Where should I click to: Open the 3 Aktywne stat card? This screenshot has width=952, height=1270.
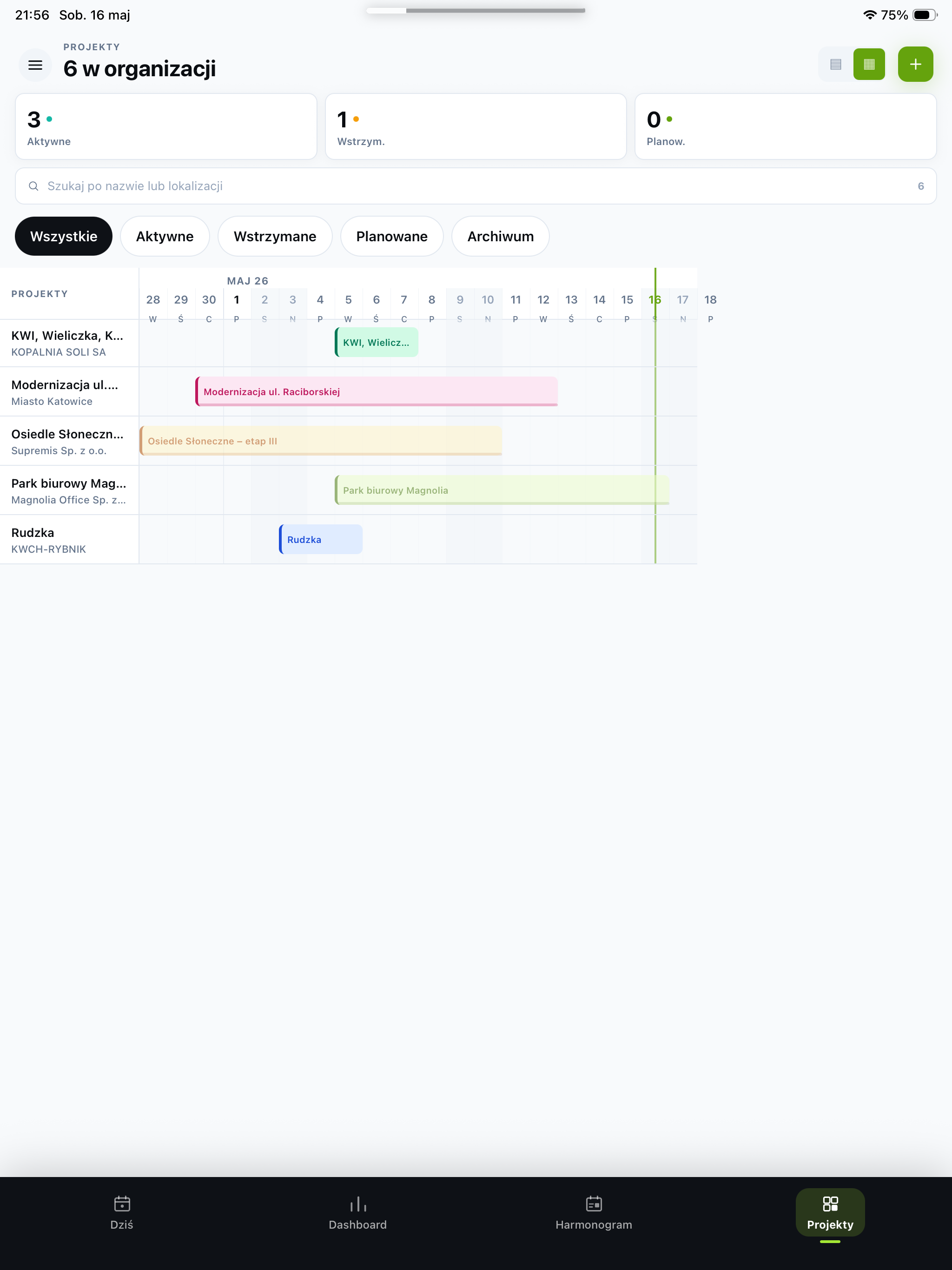(x=166, y=126)
